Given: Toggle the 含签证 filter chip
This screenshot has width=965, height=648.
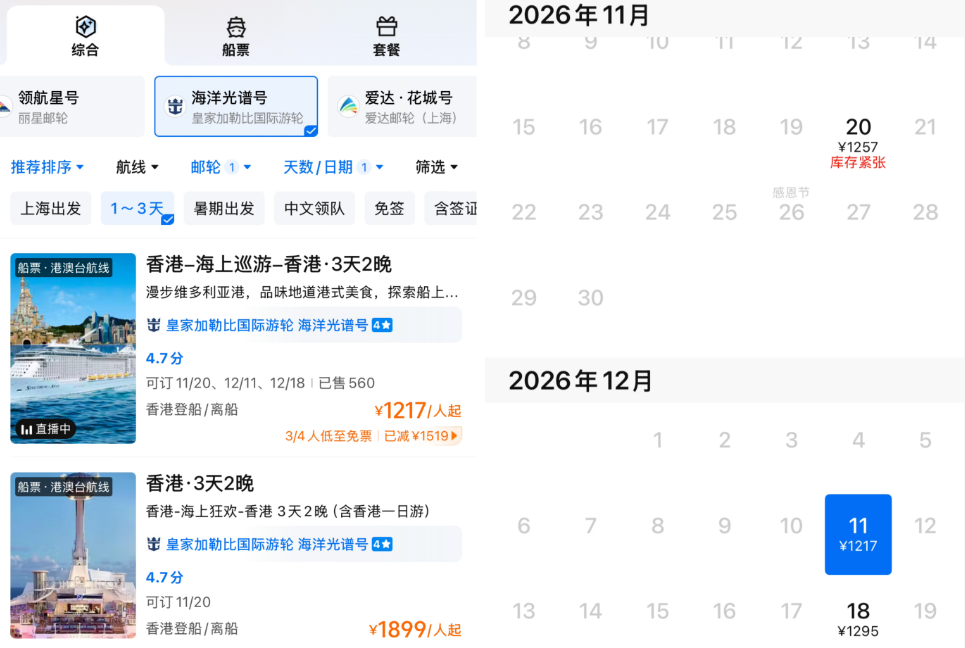Looking at the screenshot, I should tap(451, 209).
